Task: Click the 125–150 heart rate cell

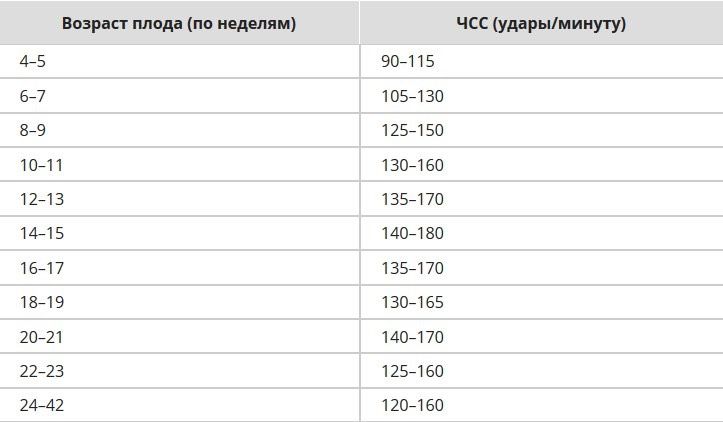Action: [412, 131]
